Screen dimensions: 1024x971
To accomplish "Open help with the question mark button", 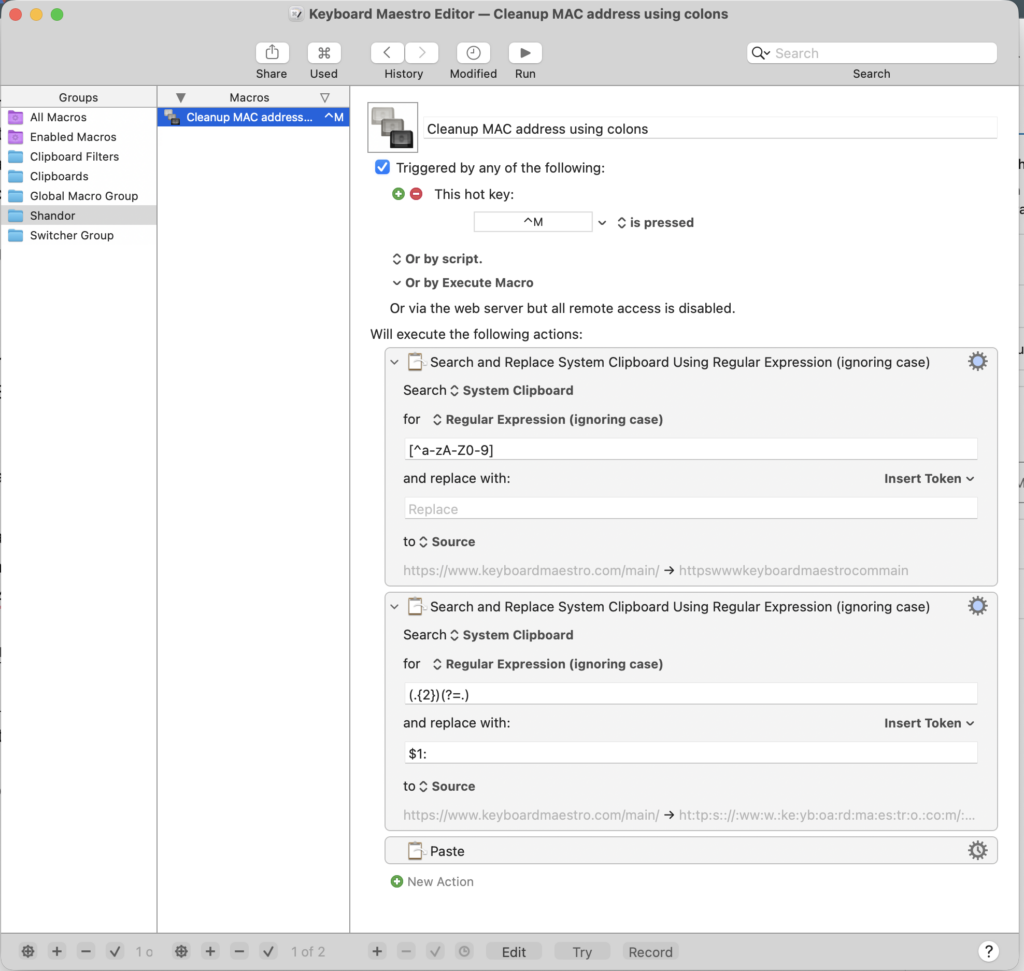I will point(987,951).
